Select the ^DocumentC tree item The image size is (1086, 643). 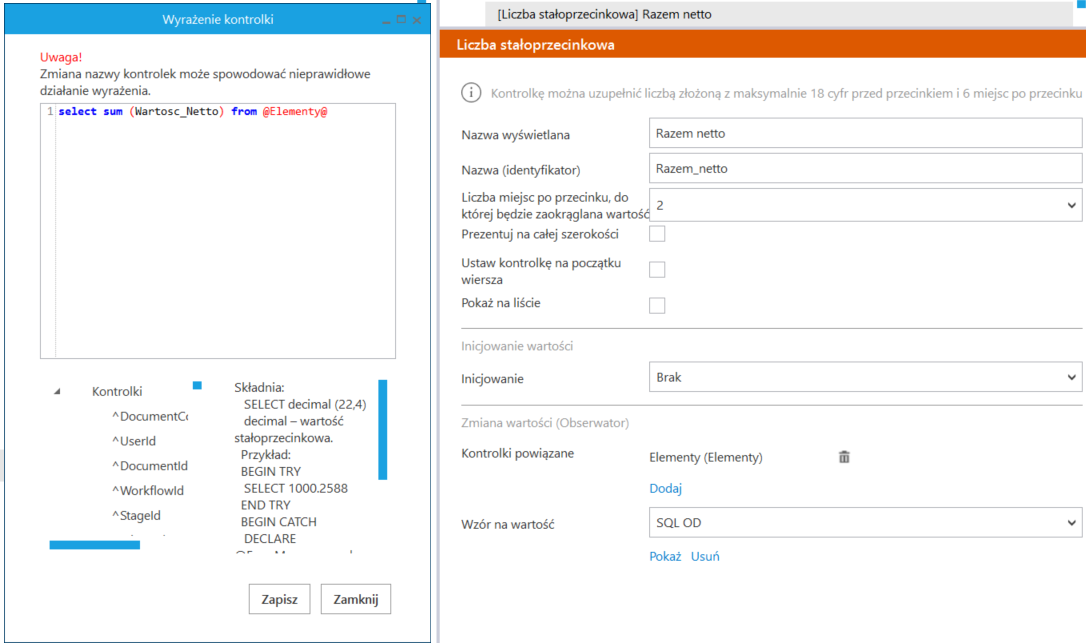tap(150, 416)
